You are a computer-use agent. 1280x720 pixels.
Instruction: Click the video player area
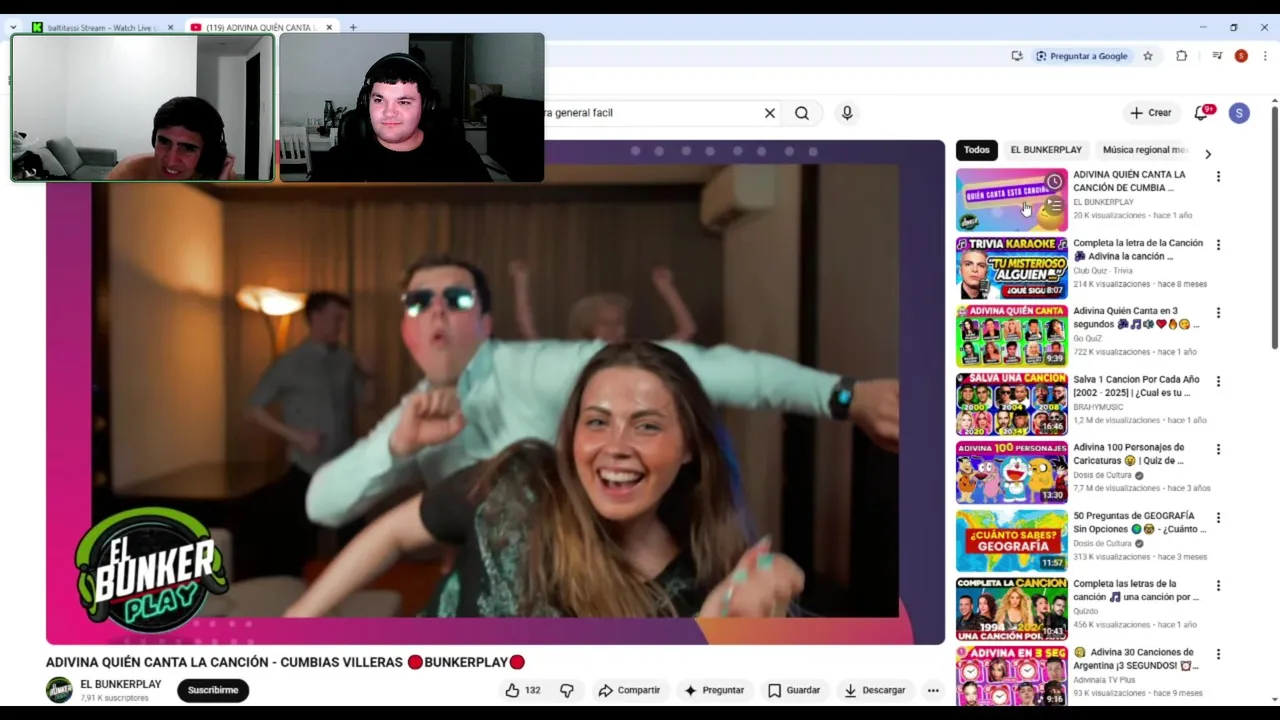pos(495,392)
